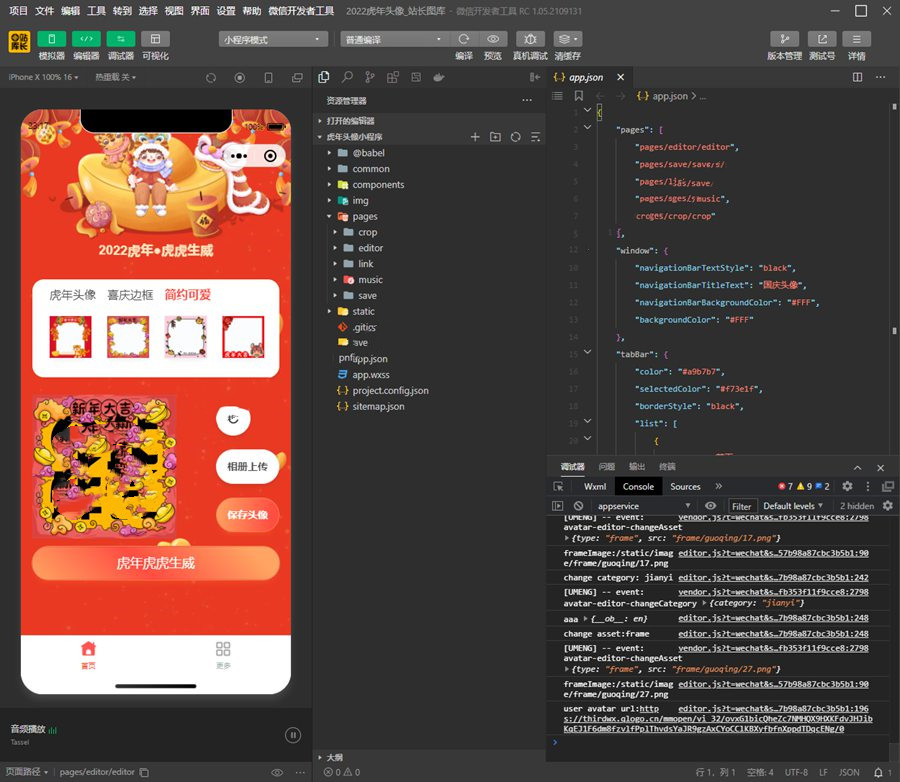Open the details icon
The height and width of the screenshot is (782, 900).
coord(856,39)
